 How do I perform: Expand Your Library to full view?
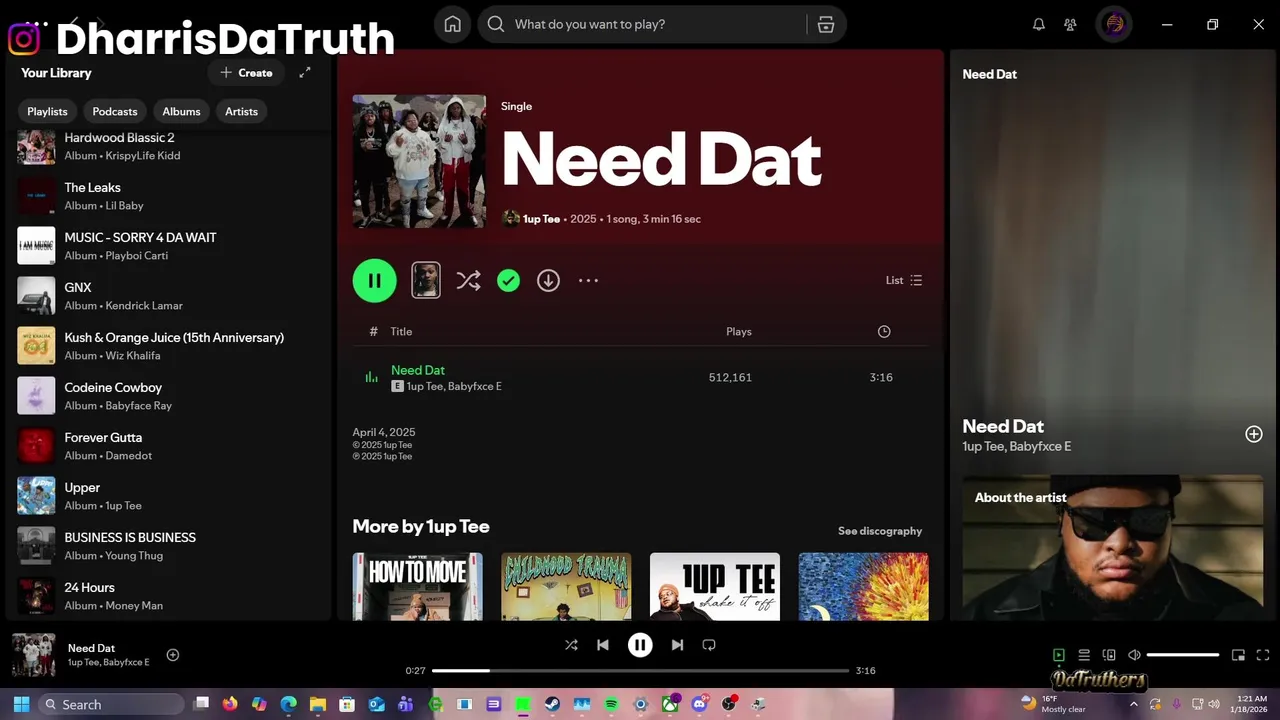[305, 72]
